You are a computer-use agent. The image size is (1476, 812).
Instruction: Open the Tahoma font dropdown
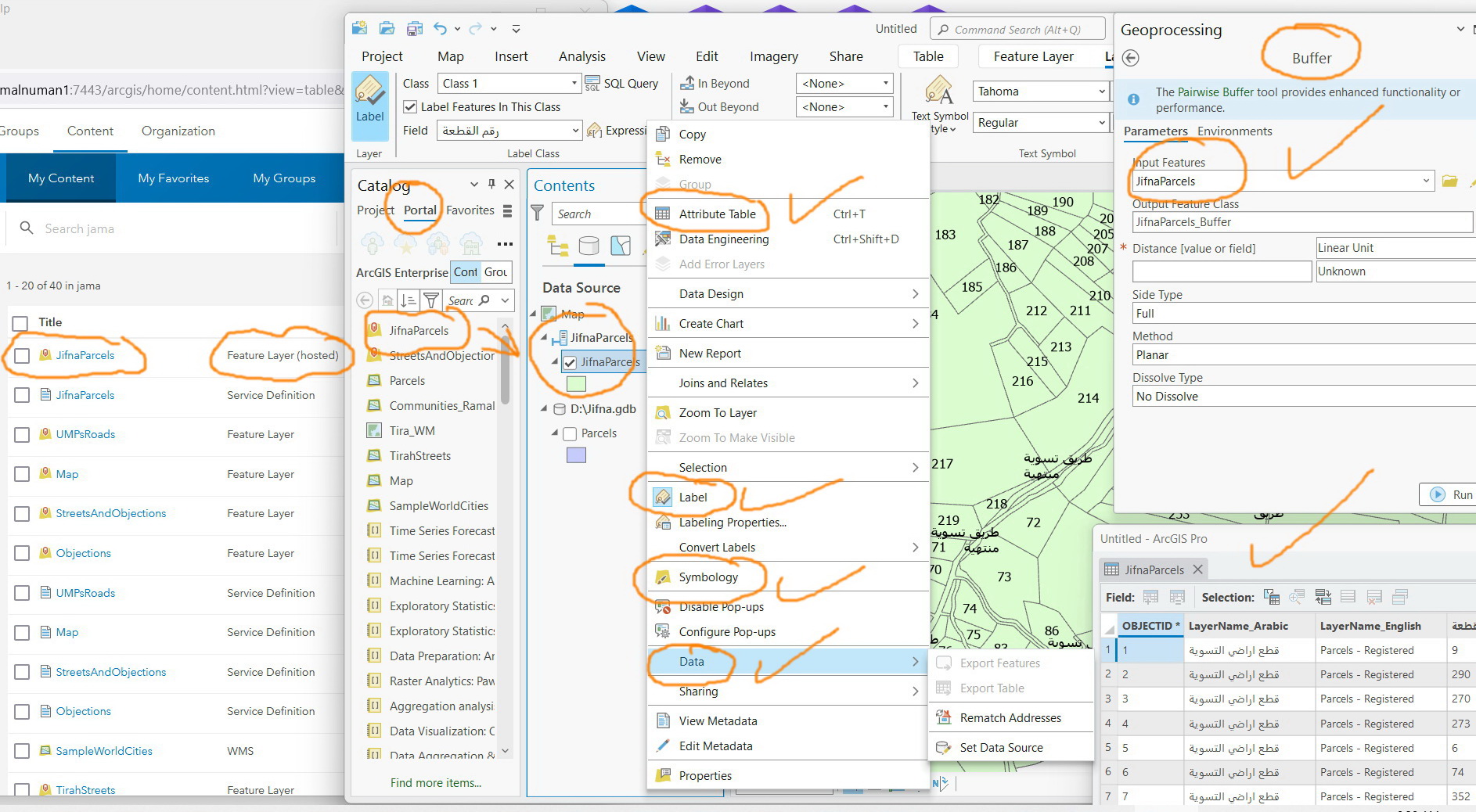1103,91
